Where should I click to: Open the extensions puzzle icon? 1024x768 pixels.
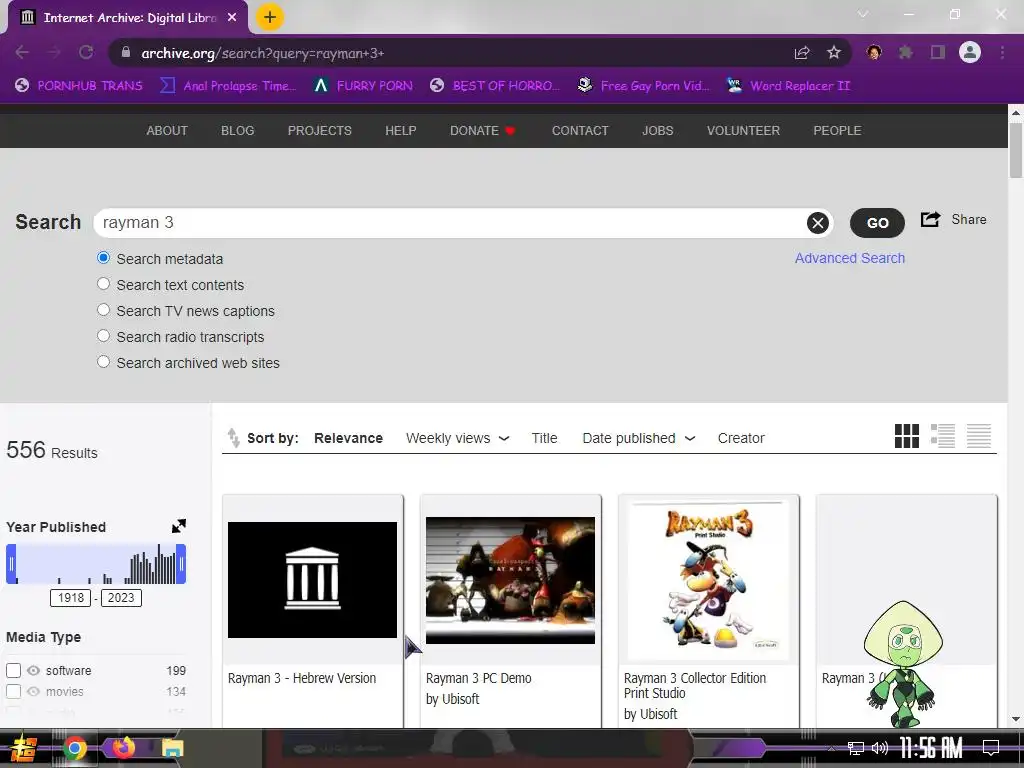pyautogui.click(x=906, y=52)
